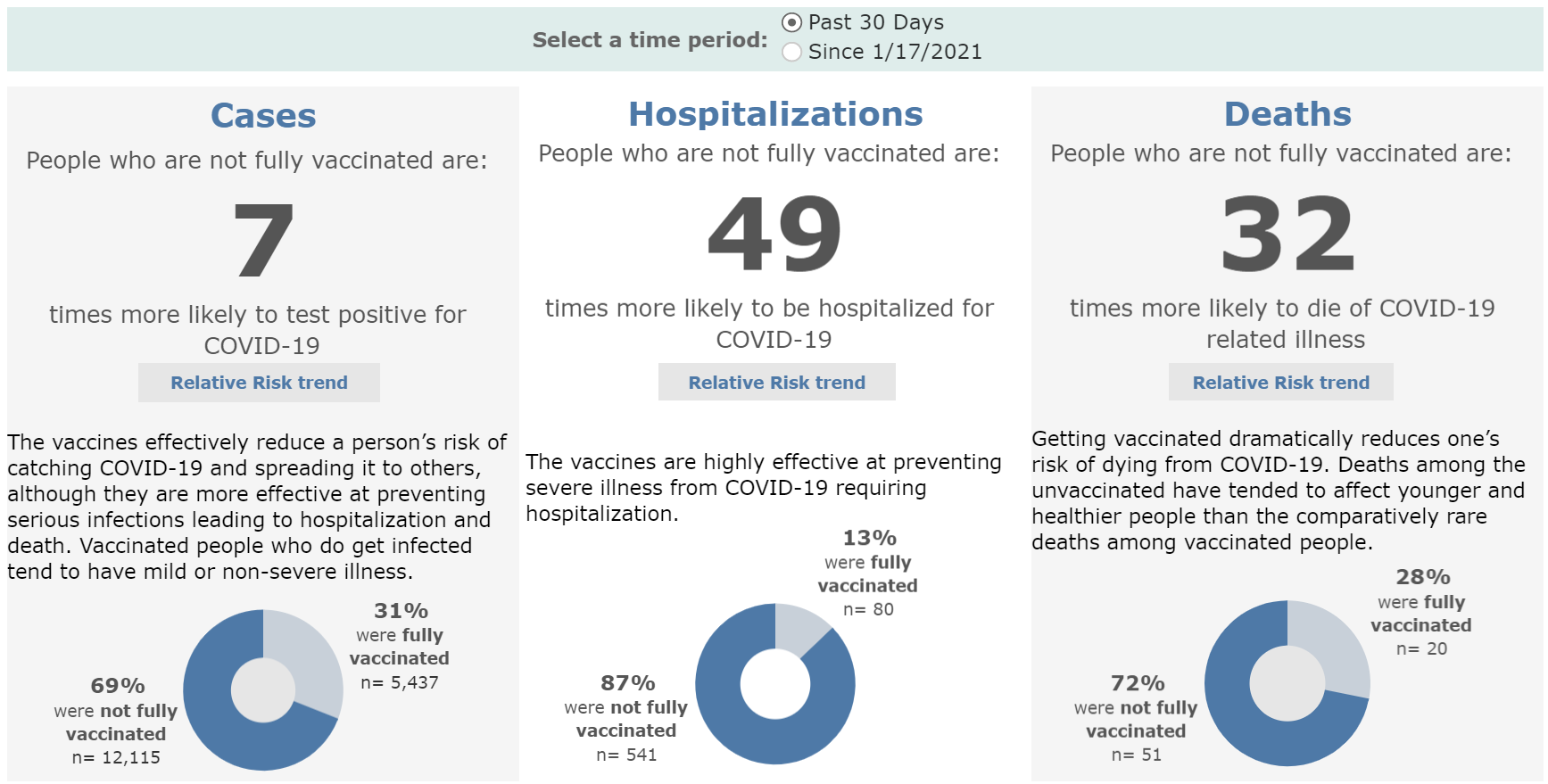Click the Cases heading
The image size is (1548, 784).
pyautogui.click(x=263, y=116)
